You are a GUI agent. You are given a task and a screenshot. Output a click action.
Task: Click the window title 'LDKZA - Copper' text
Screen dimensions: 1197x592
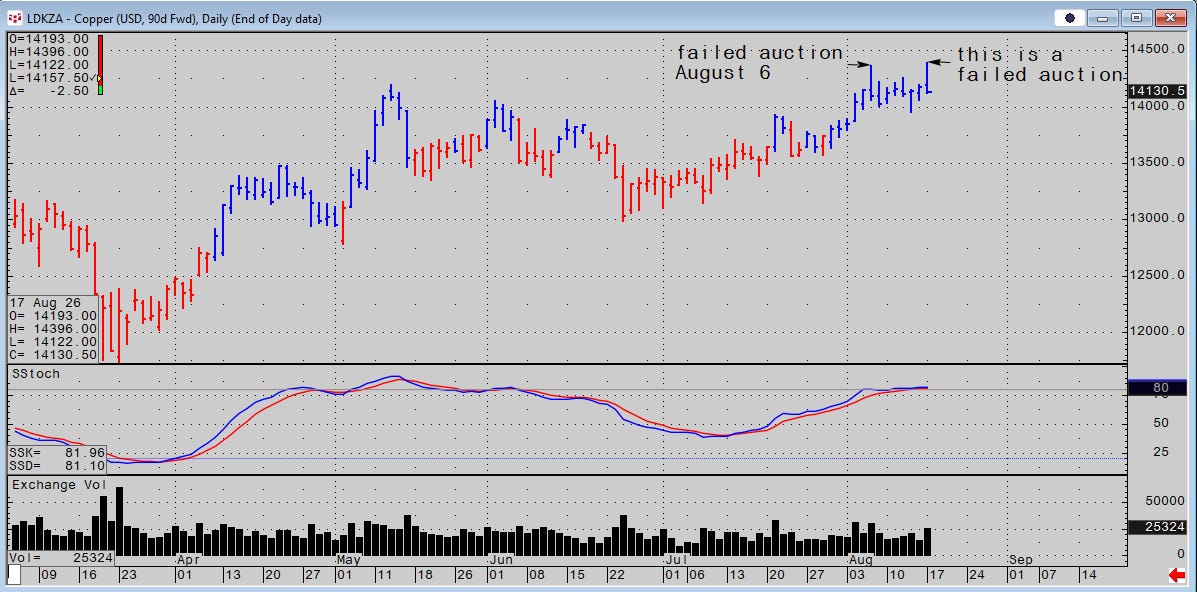pos(69,18)
